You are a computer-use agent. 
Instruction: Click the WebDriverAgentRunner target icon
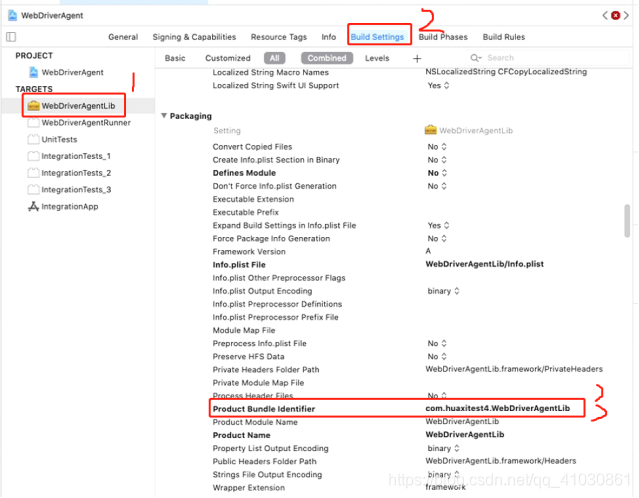[x=33, y=123]
